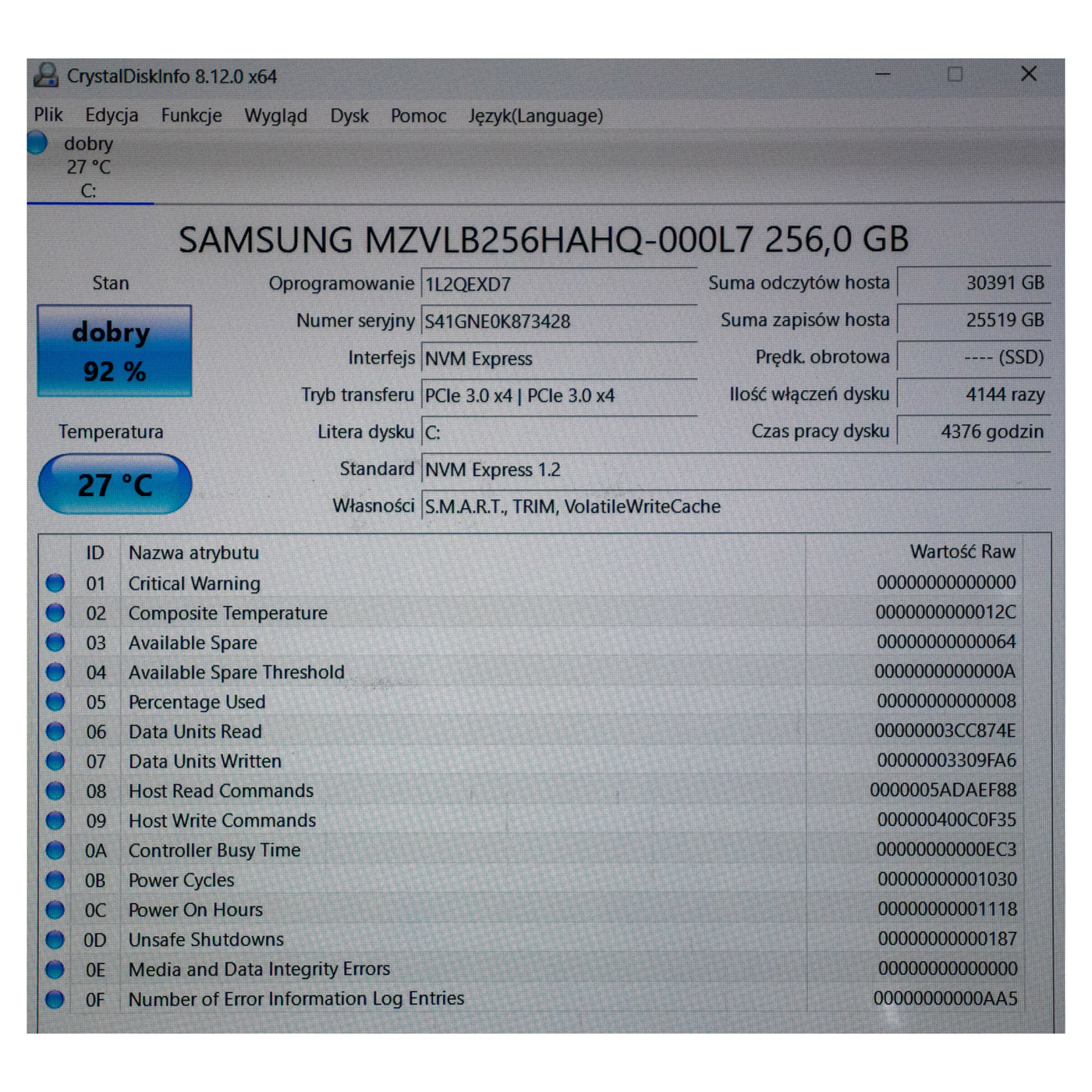Click the ID cell 0A

95,850
